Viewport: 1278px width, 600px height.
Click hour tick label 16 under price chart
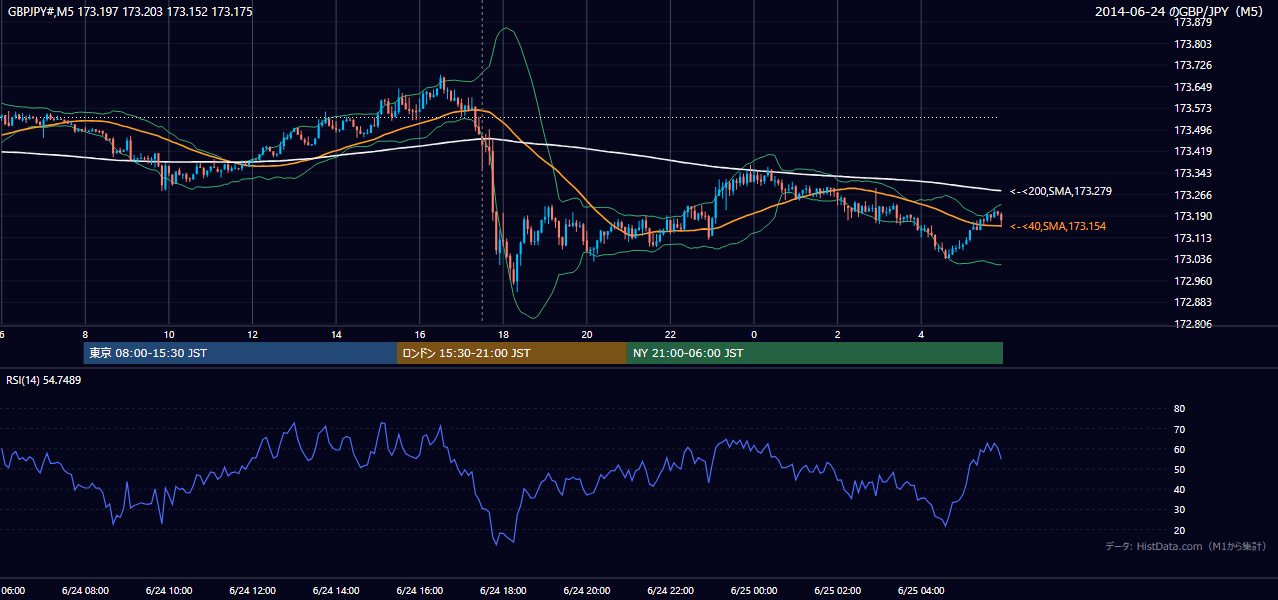[x=419, y=335]
